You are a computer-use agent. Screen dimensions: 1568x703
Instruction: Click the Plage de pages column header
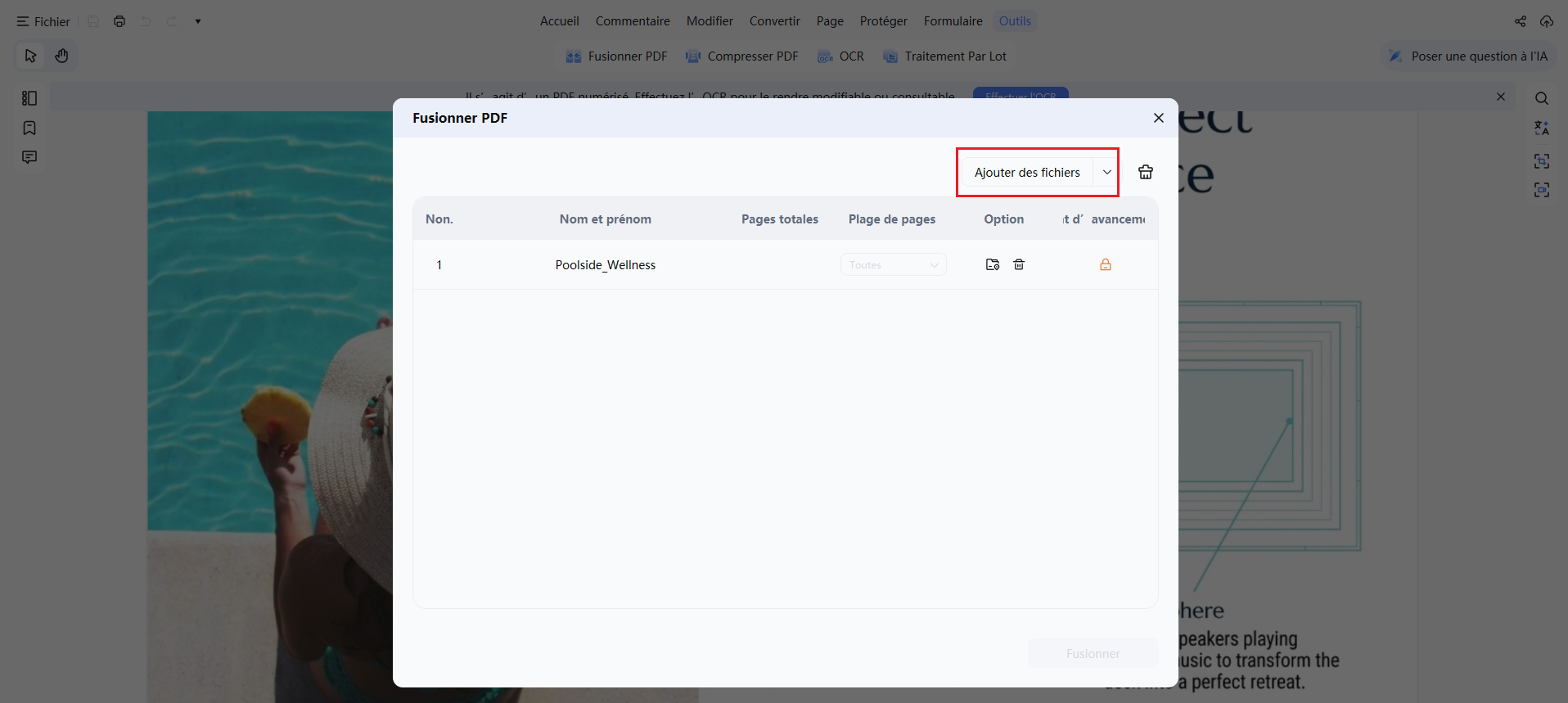pyautogui.click(x=892, y=219)
